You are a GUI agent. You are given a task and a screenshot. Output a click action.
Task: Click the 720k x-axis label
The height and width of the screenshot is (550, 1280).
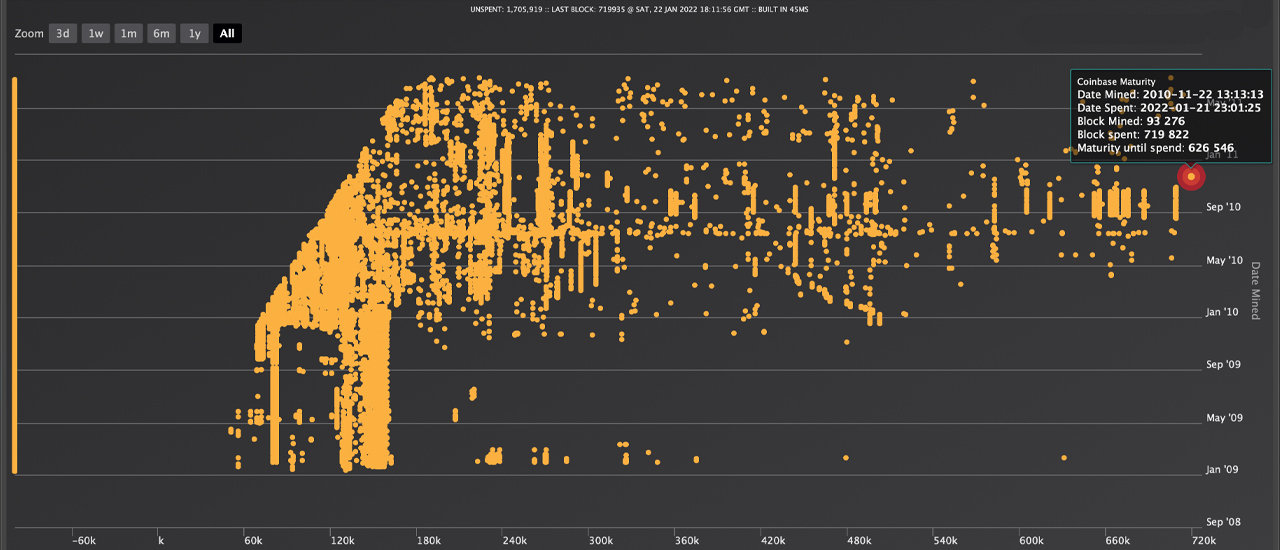click(x=1204, y=541)
